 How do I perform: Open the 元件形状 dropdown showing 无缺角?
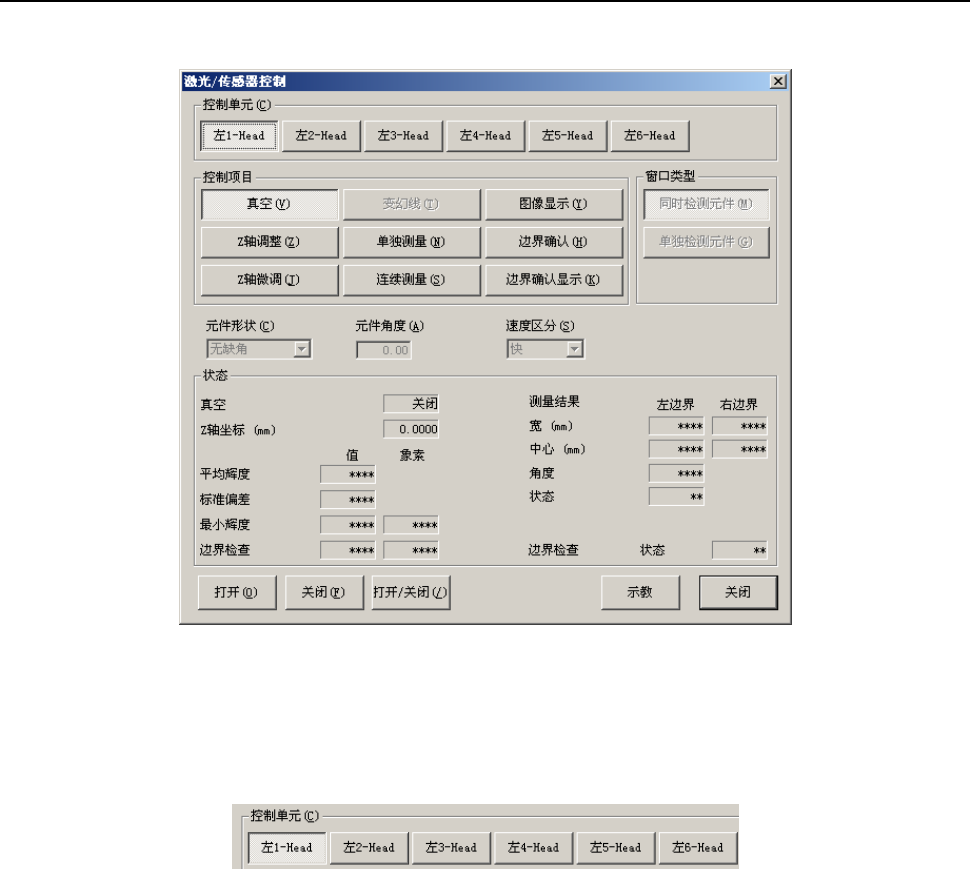pyautogui.click(x=259, y=349)
